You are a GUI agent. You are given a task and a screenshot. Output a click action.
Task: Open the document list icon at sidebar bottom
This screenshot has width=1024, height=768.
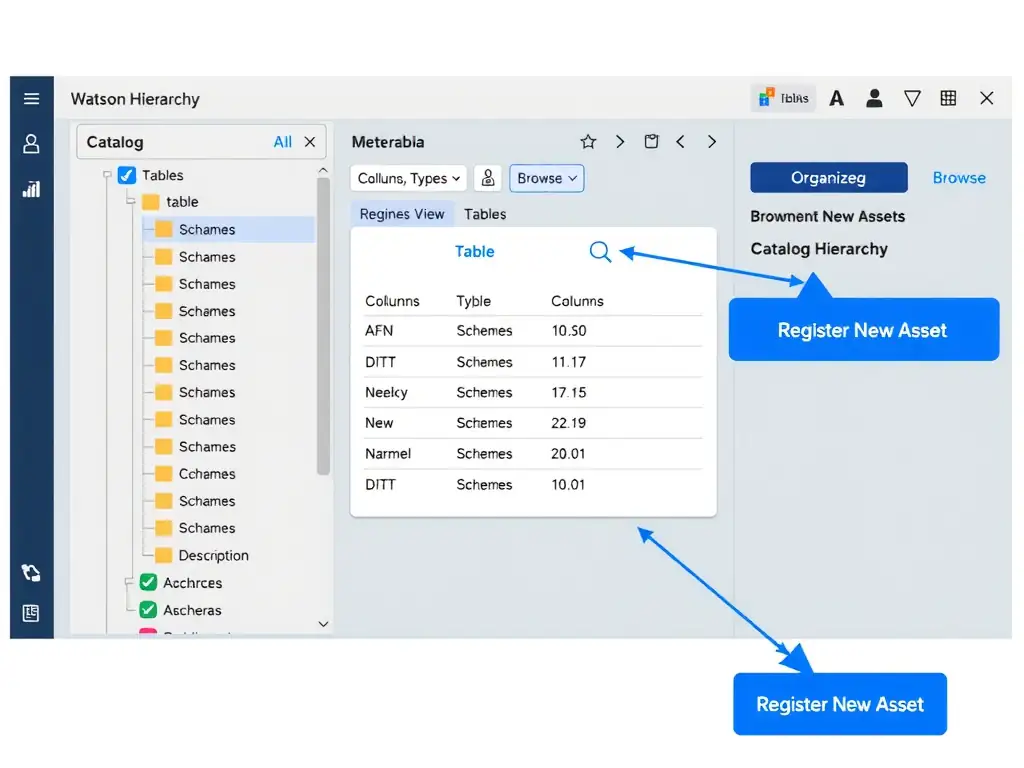[x=31, y=613]
